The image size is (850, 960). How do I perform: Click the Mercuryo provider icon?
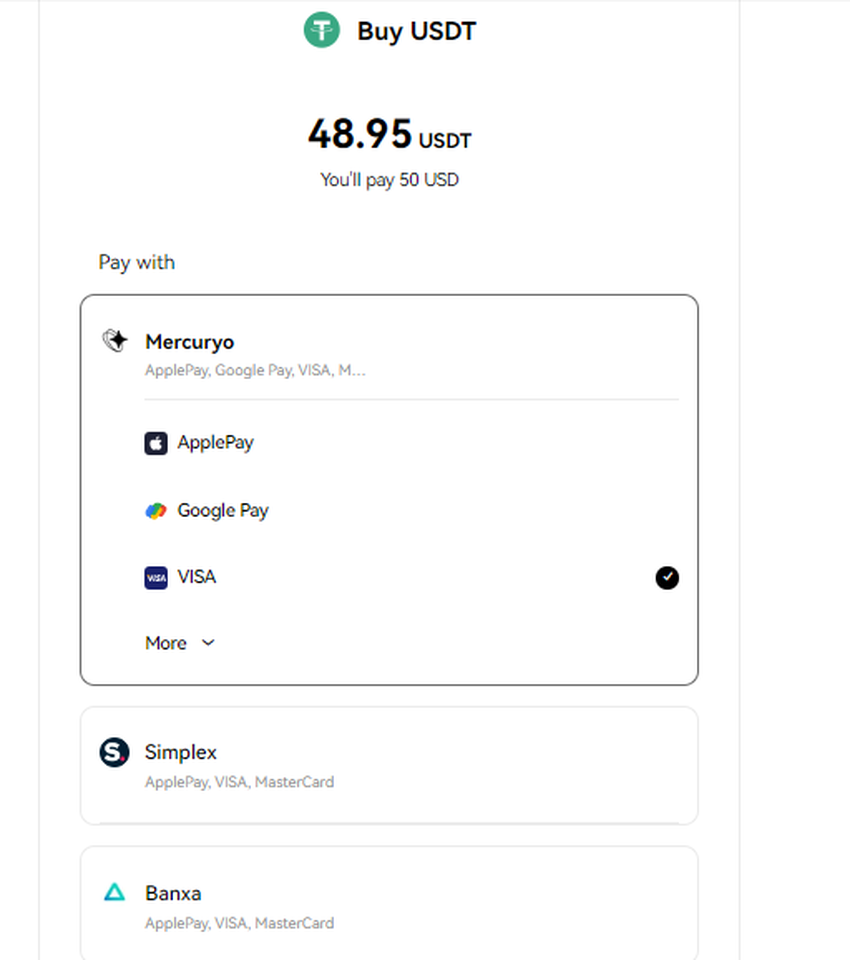(115, 341)
